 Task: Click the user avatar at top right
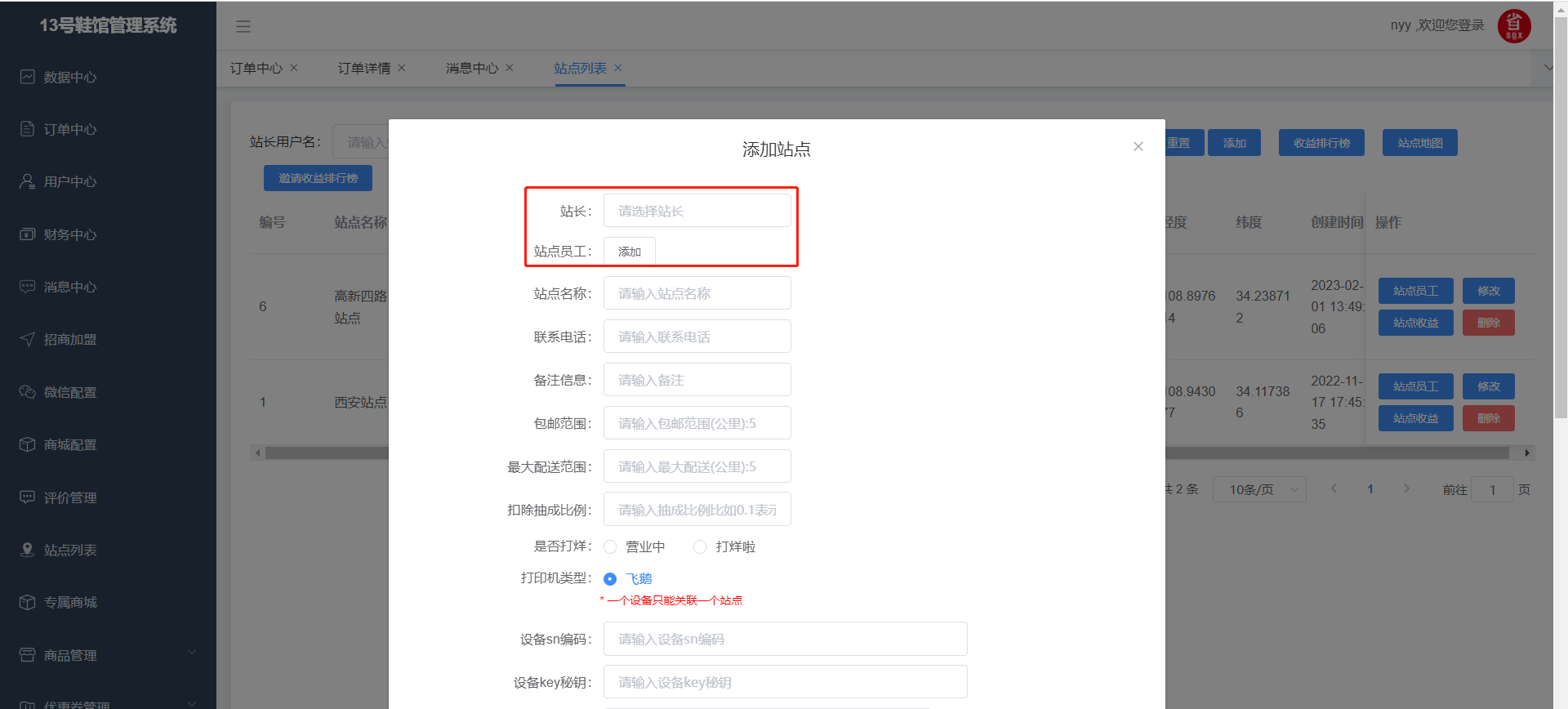click(1513, 26)
